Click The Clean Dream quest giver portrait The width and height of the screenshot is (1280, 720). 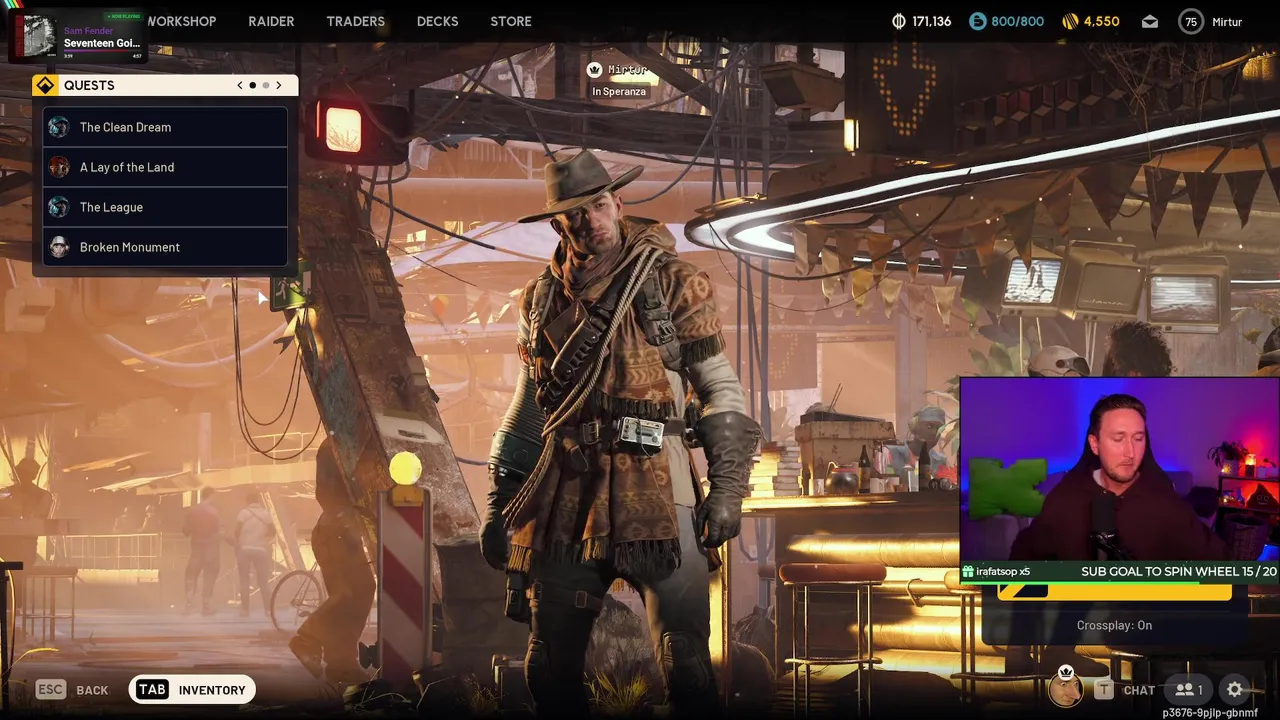59,127
